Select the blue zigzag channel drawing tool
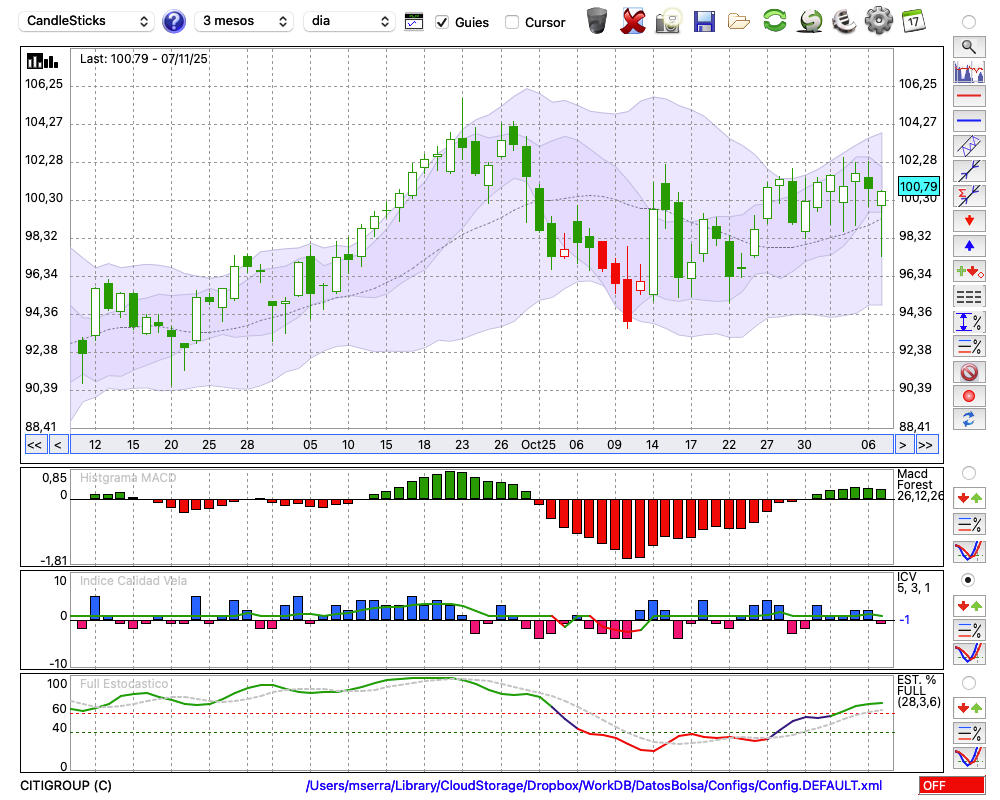Viewport: 1000px width, 800px height. click(969, 146)
